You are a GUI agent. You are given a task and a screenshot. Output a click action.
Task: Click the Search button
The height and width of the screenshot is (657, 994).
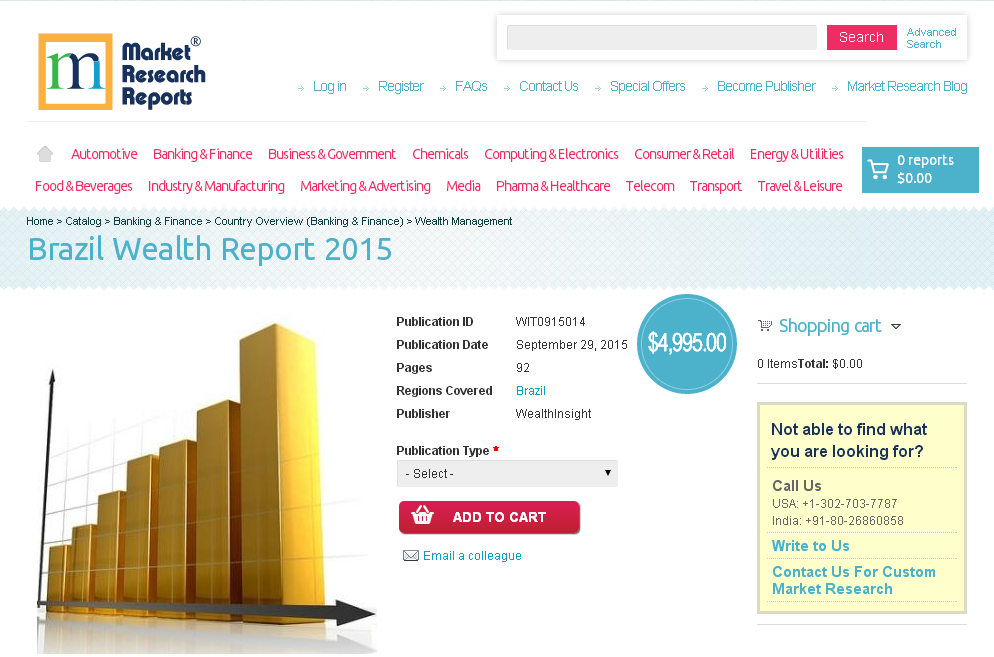click(x=862, y=37)
